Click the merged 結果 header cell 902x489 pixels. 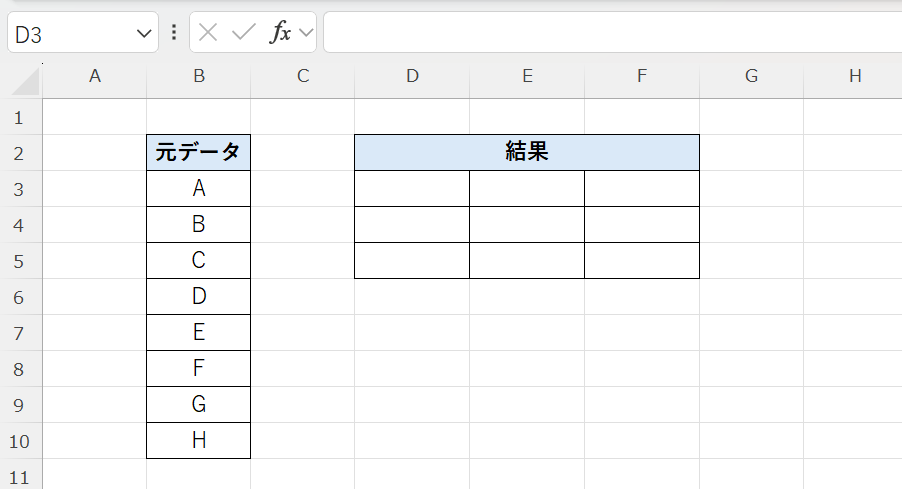tap(526, 153)
